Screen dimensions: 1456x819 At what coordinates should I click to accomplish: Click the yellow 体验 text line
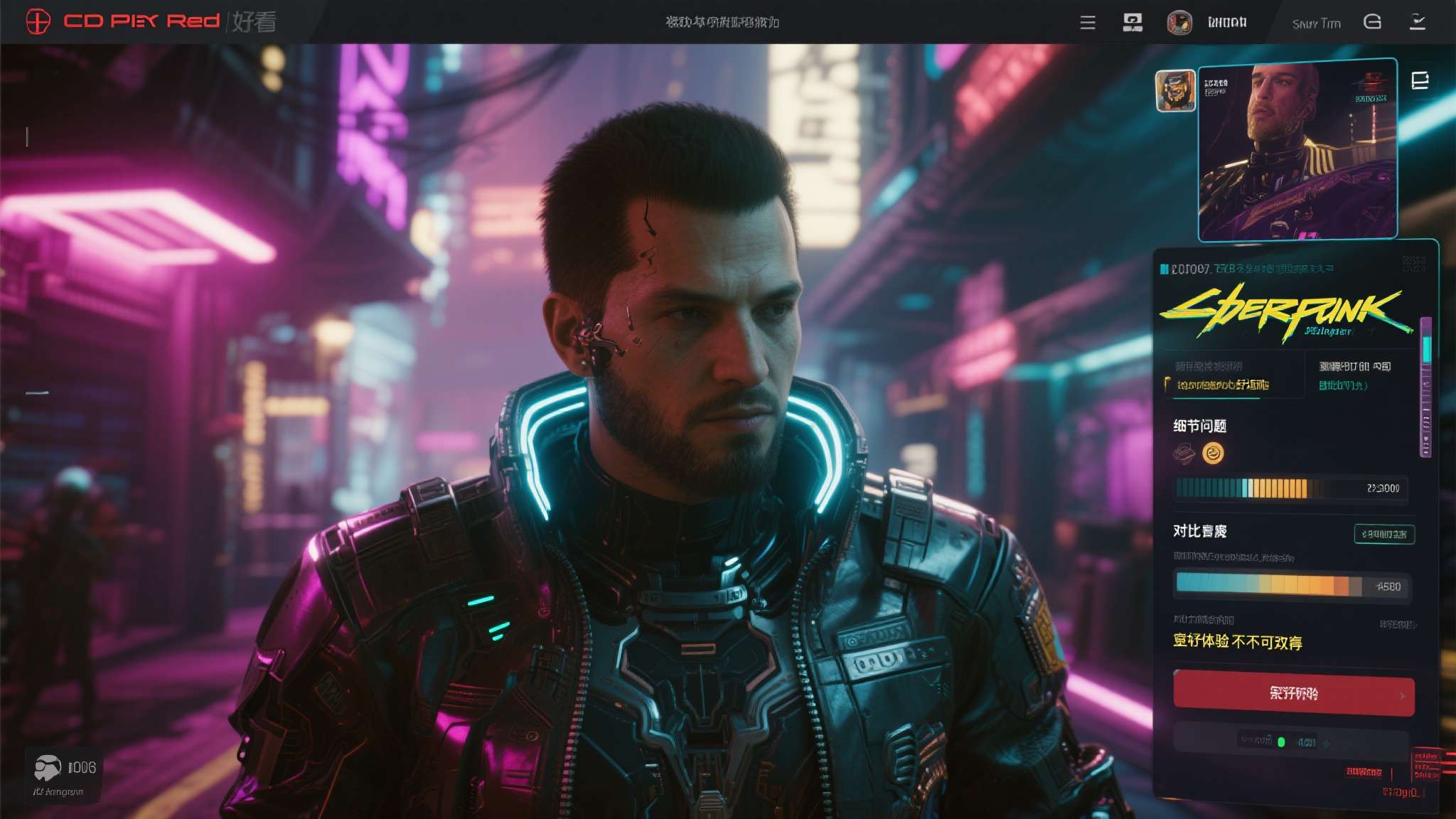[x=1238, y=642]
